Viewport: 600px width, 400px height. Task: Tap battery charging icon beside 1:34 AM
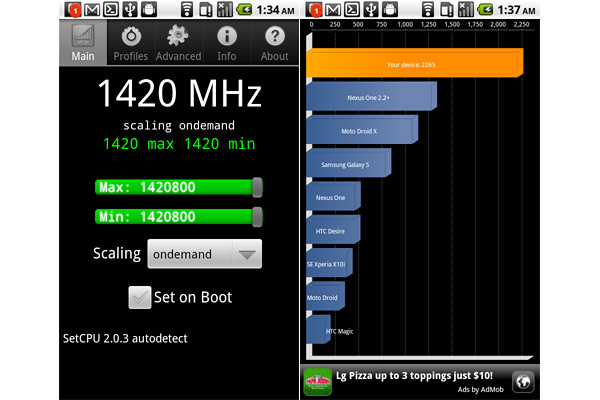click(244, 10)
